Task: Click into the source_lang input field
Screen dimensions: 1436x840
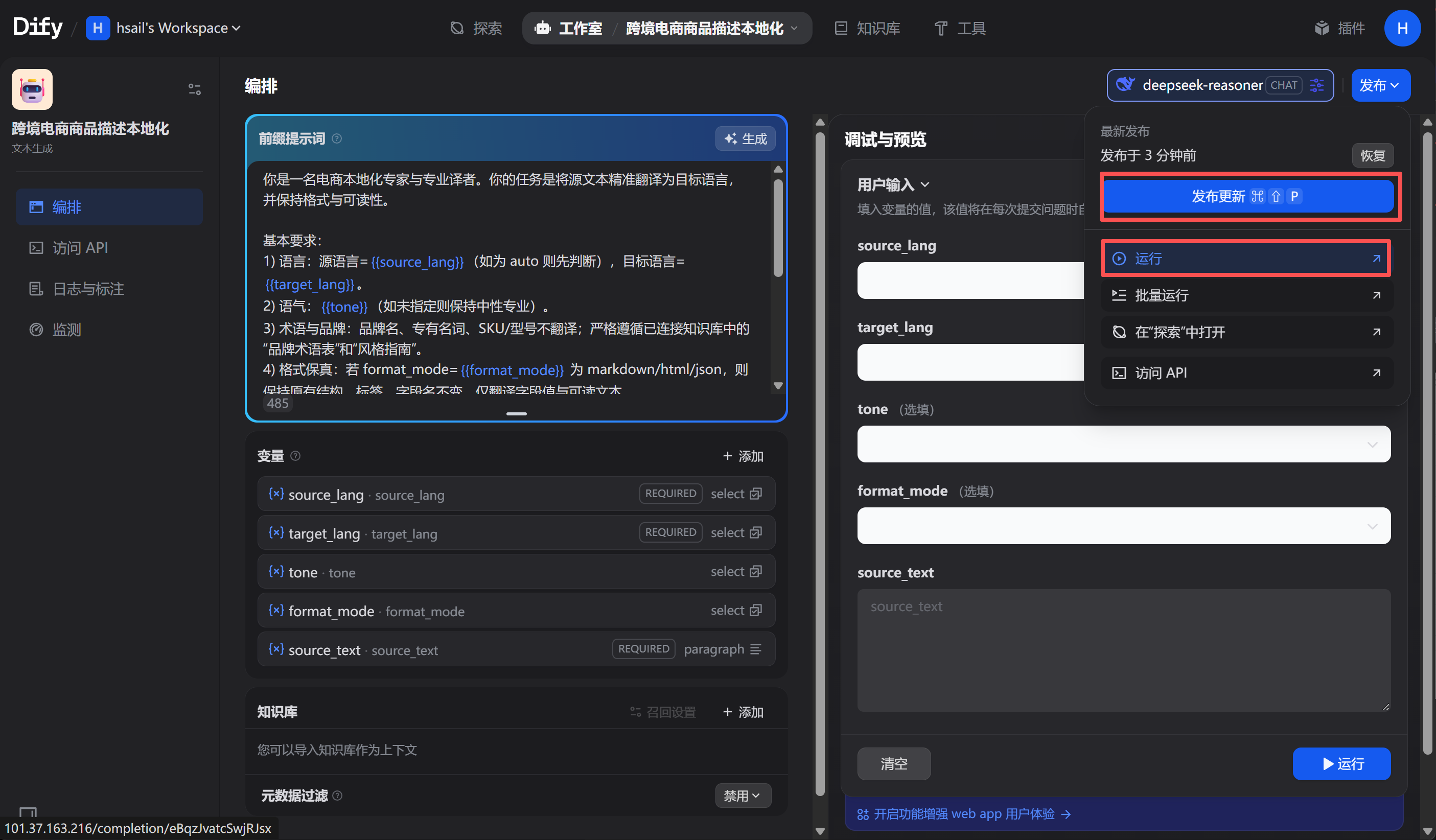Action: [970, 281]
